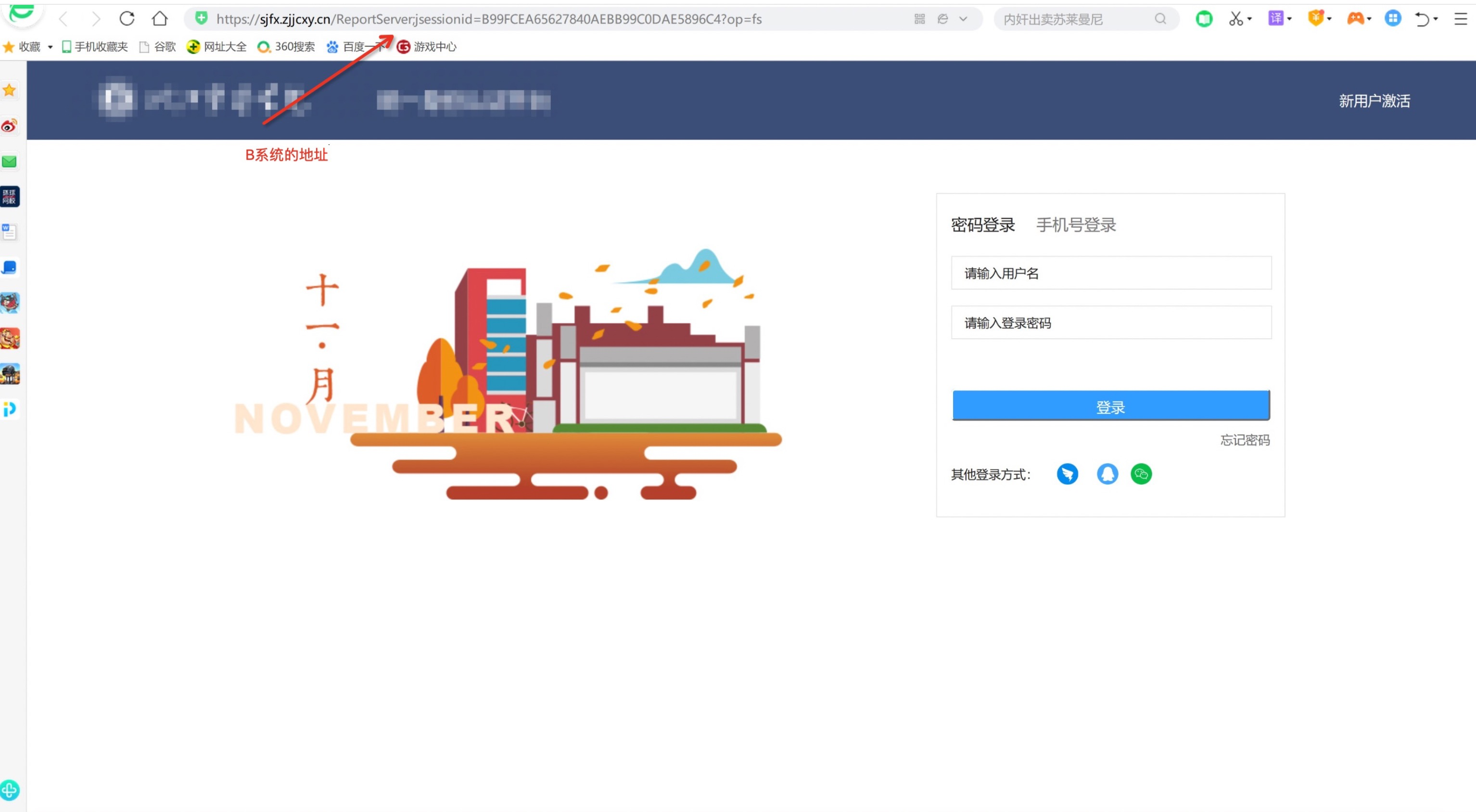
Task: Open the orange game center gamepad icon
Action: pos(1356,19)
